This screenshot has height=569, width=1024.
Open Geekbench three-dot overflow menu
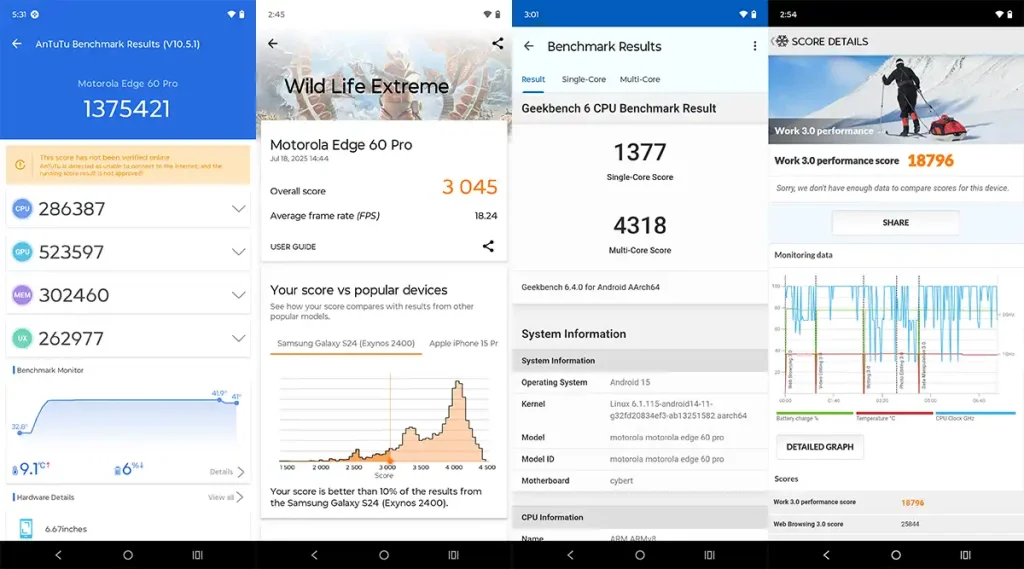755,46
